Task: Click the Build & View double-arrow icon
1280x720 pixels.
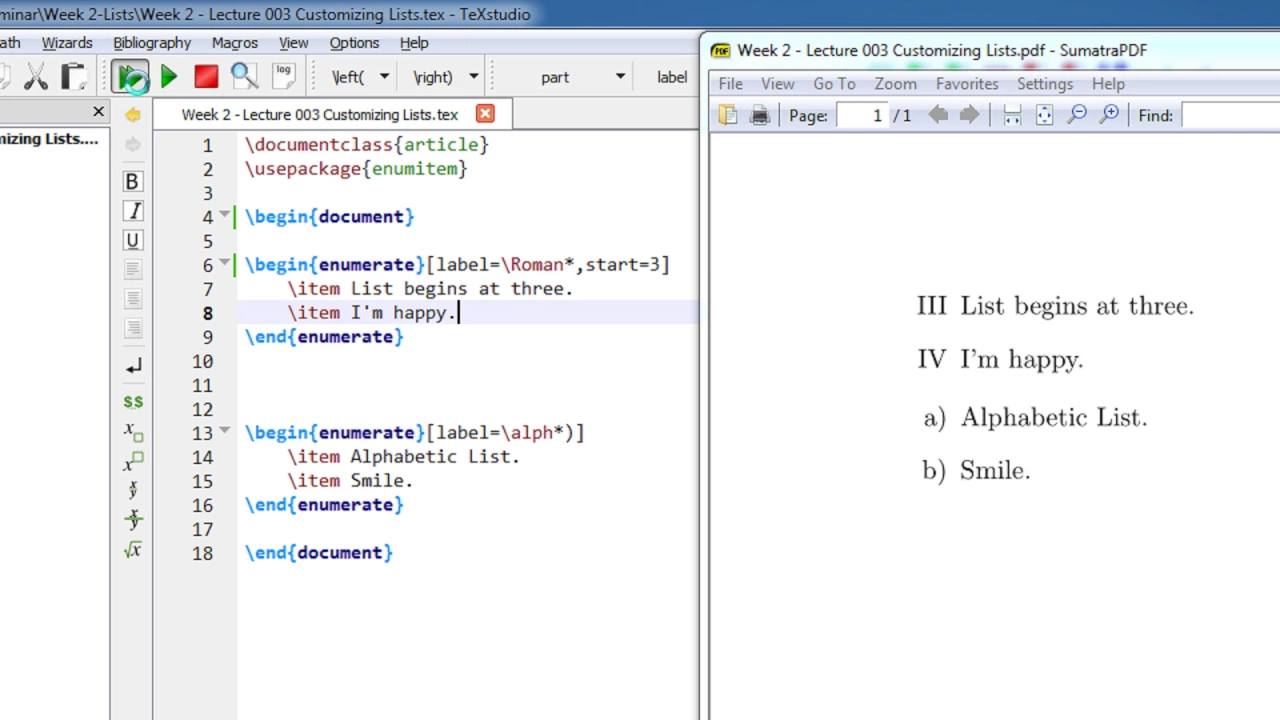Action: (131, 77)
